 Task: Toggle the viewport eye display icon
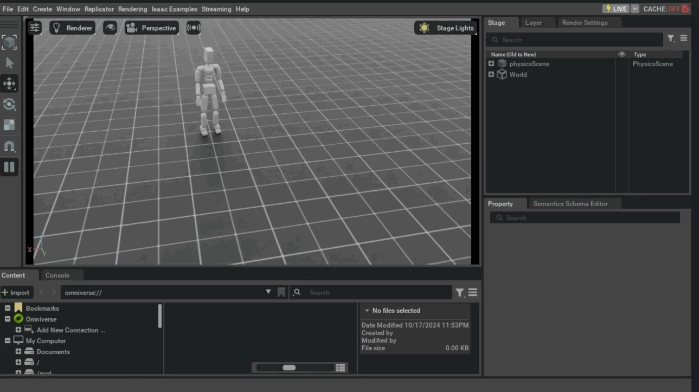(x=110, y=28)
